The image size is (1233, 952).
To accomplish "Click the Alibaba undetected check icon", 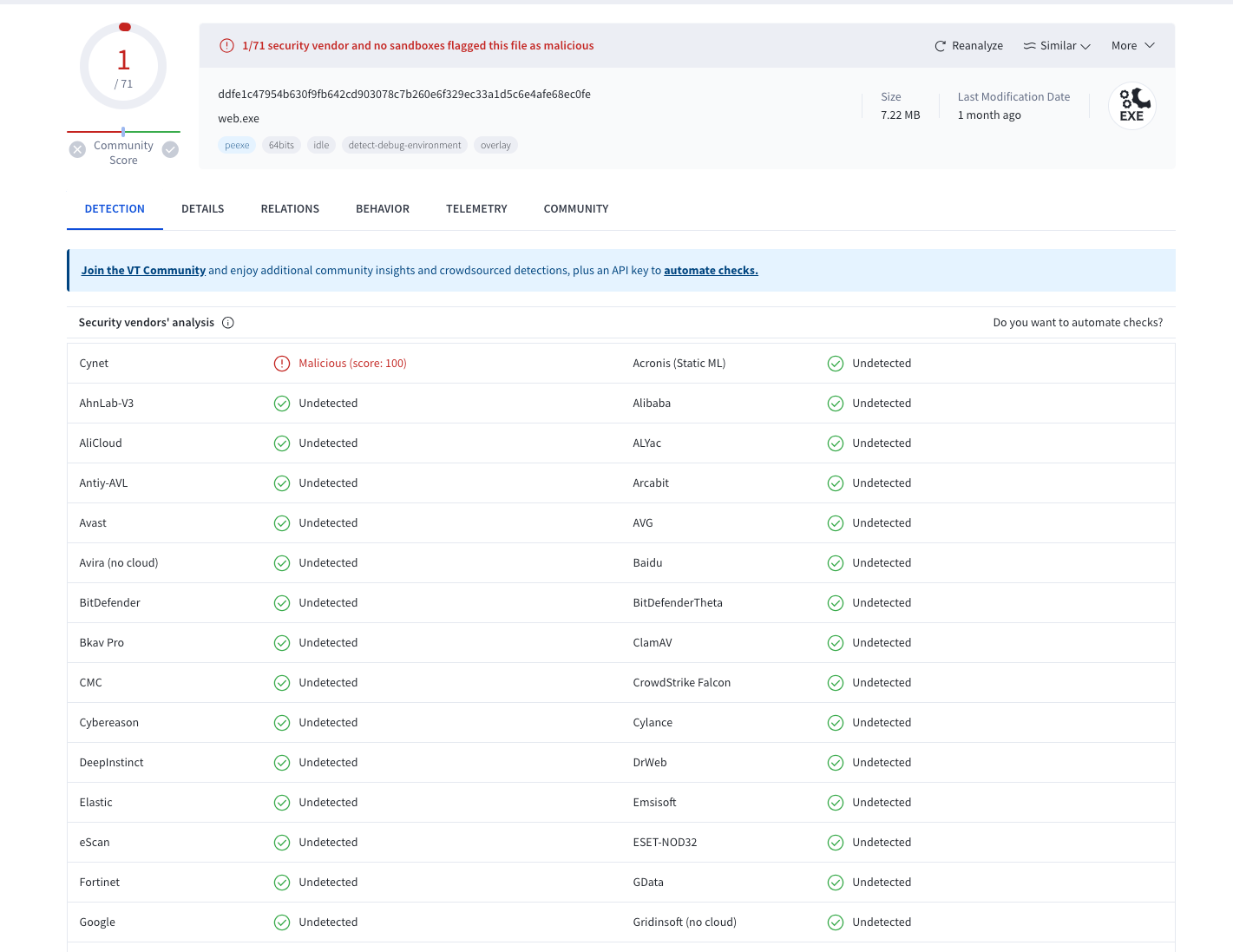I will click(836, 404).
